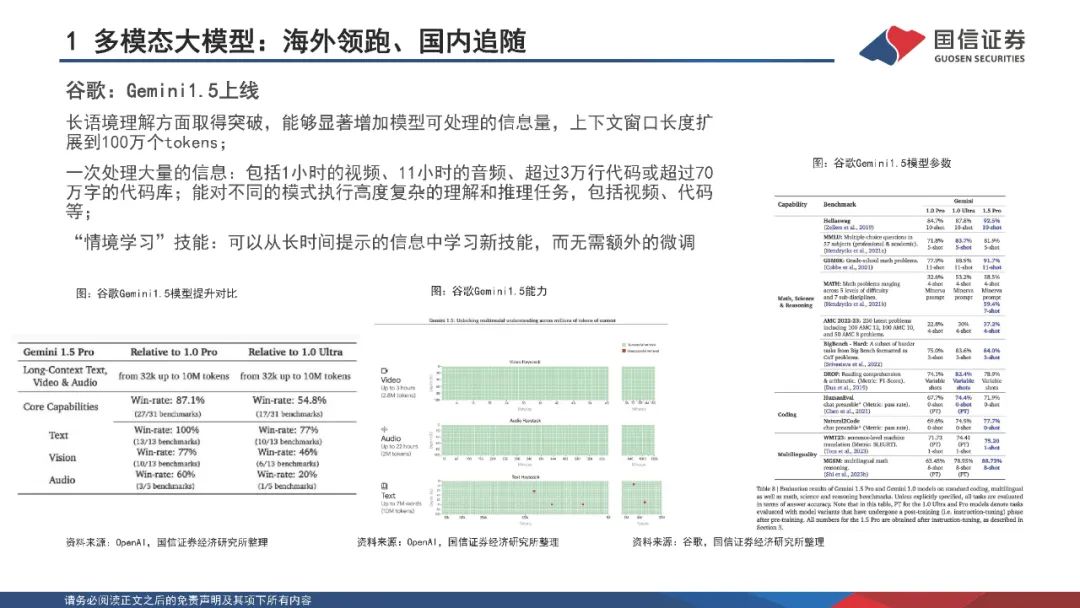Screen dimensions: 1080x608
Task: Click the Guosen Securities logo emblem
Action: [x=891, y=45]
